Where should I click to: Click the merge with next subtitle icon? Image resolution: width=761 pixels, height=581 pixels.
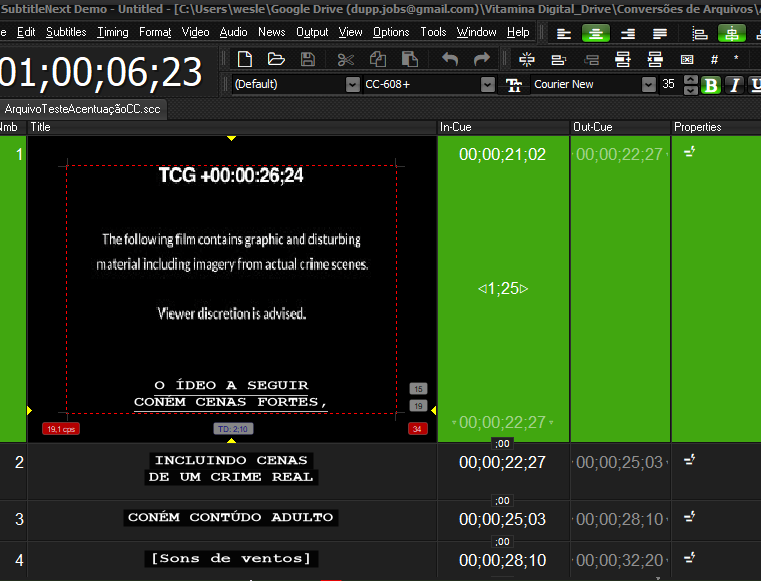[x=559, y=60]
